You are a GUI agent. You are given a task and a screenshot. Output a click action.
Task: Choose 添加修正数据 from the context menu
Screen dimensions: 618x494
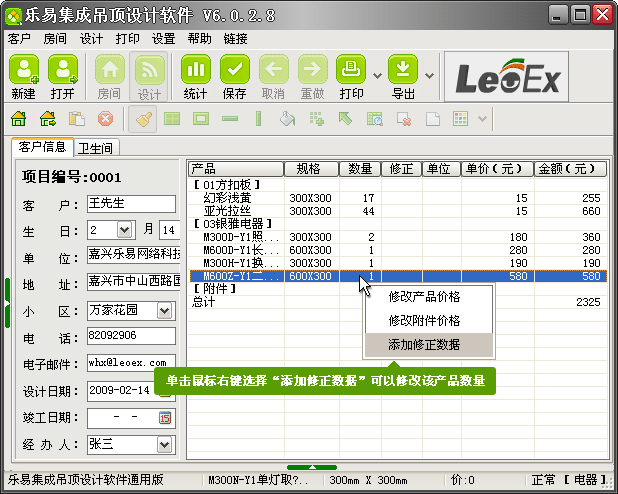[424, 344]
